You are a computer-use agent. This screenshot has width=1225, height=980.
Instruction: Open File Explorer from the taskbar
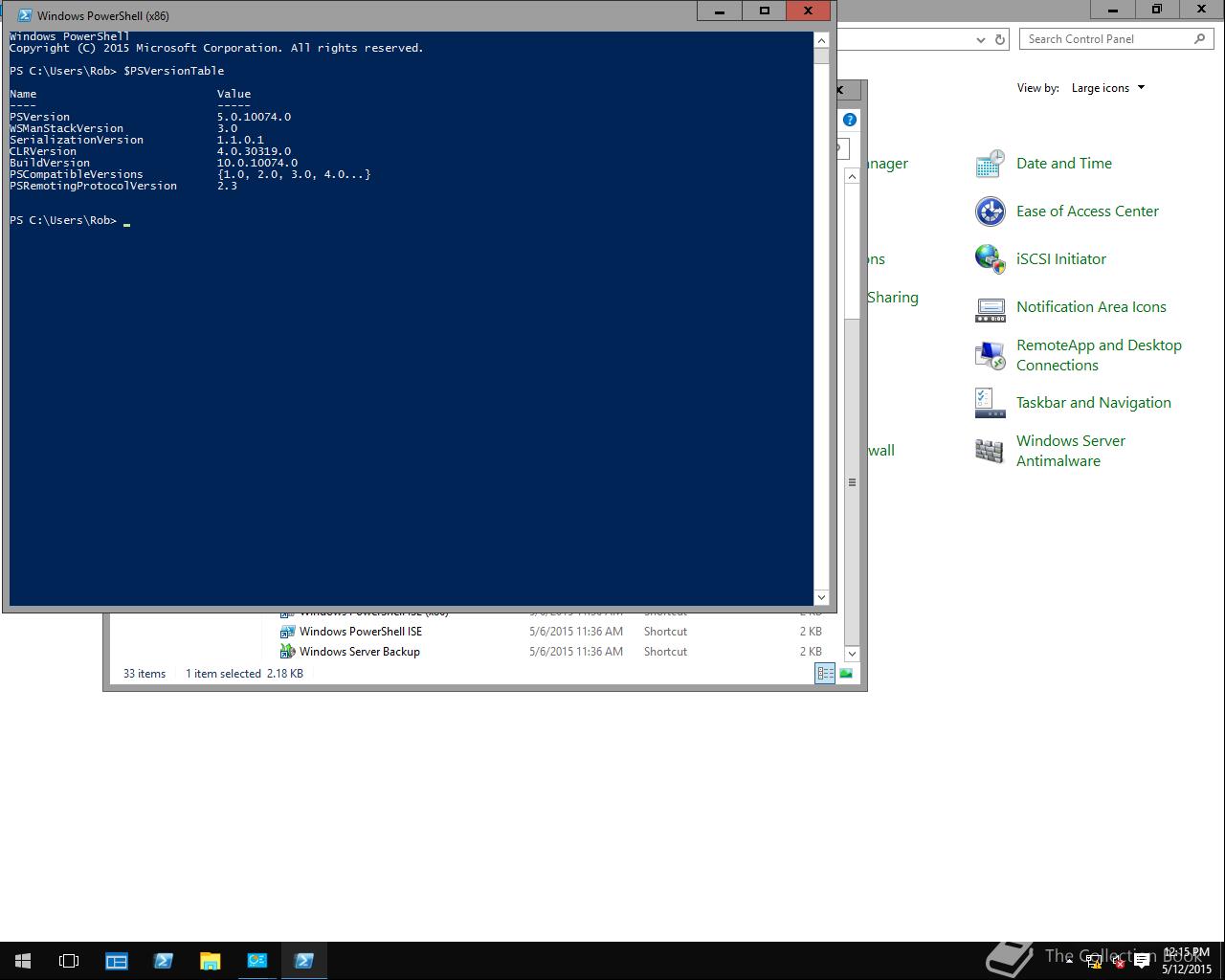(211, 961)
